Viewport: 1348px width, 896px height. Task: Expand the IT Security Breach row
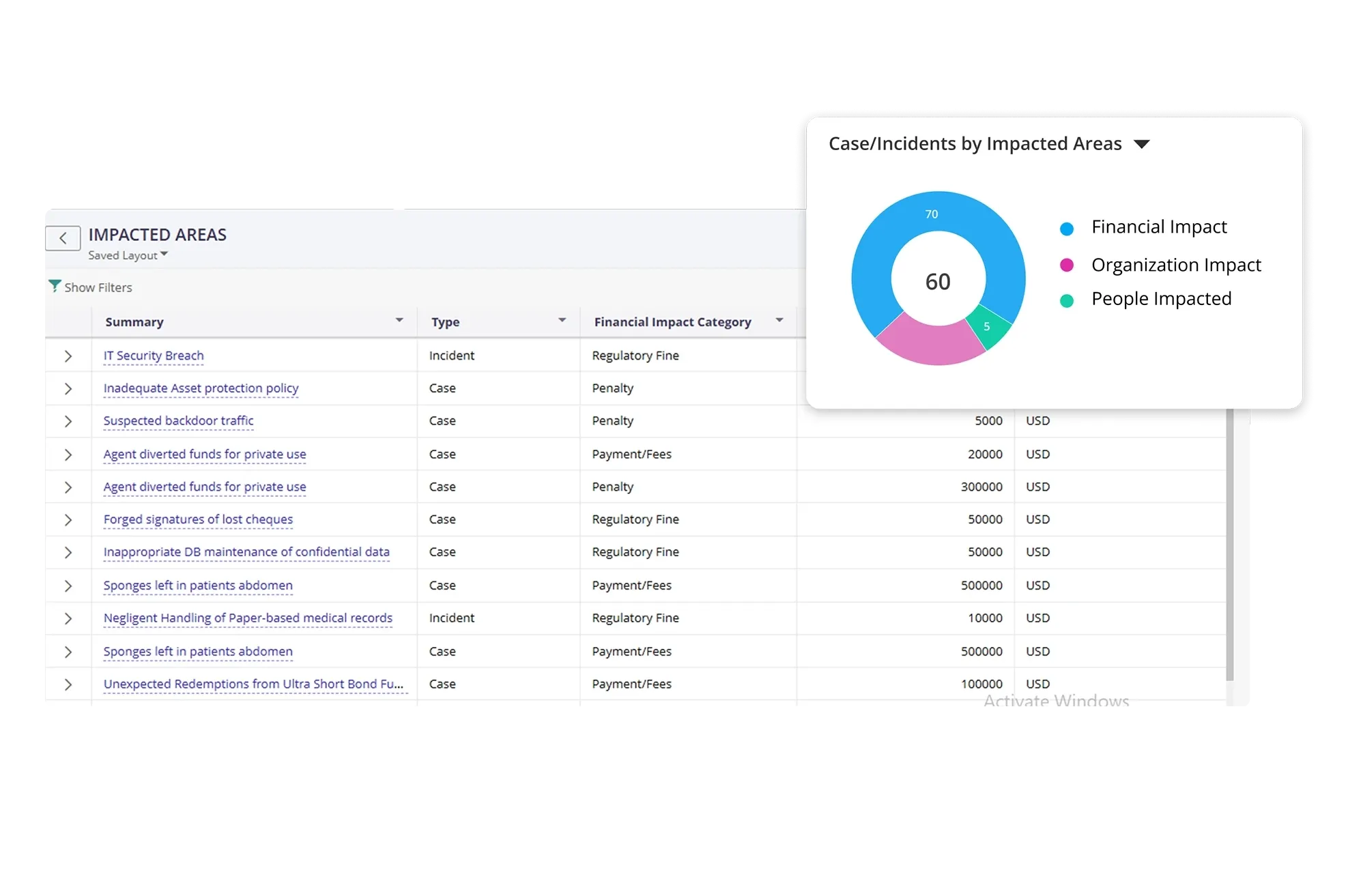(68, 356)
